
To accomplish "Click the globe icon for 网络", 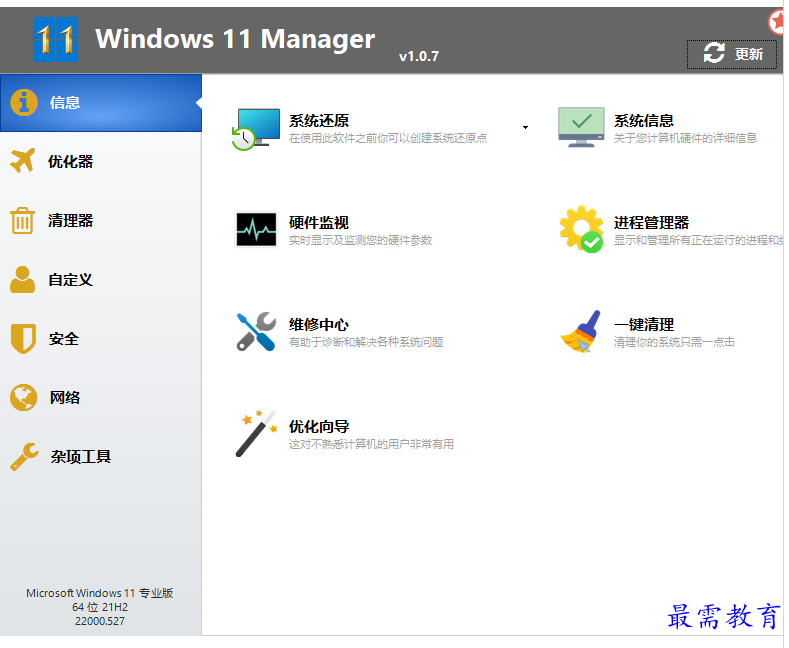I will click(x=23, y=397).
